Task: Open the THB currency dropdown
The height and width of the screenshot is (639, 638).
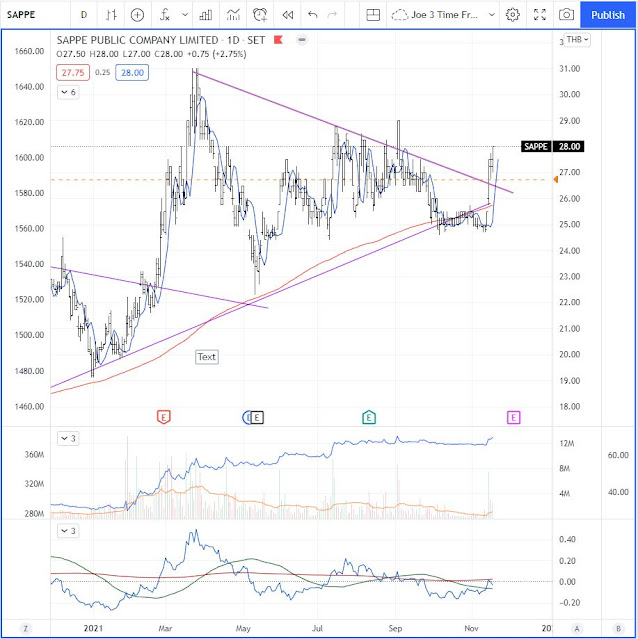Action: 577,40
